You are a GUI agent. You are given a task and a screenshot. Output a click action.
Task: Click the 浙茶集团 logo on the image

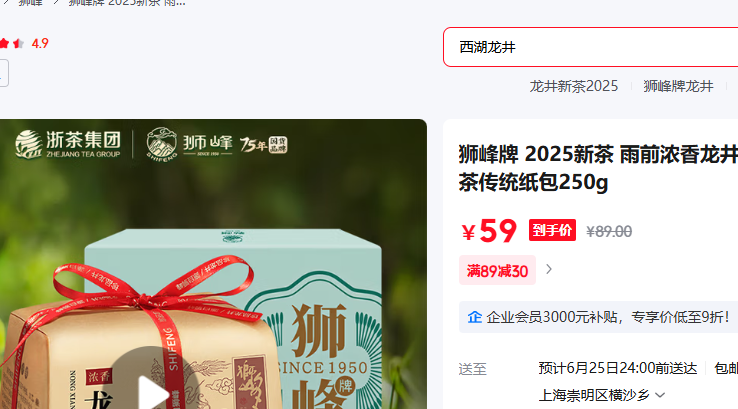68,144
